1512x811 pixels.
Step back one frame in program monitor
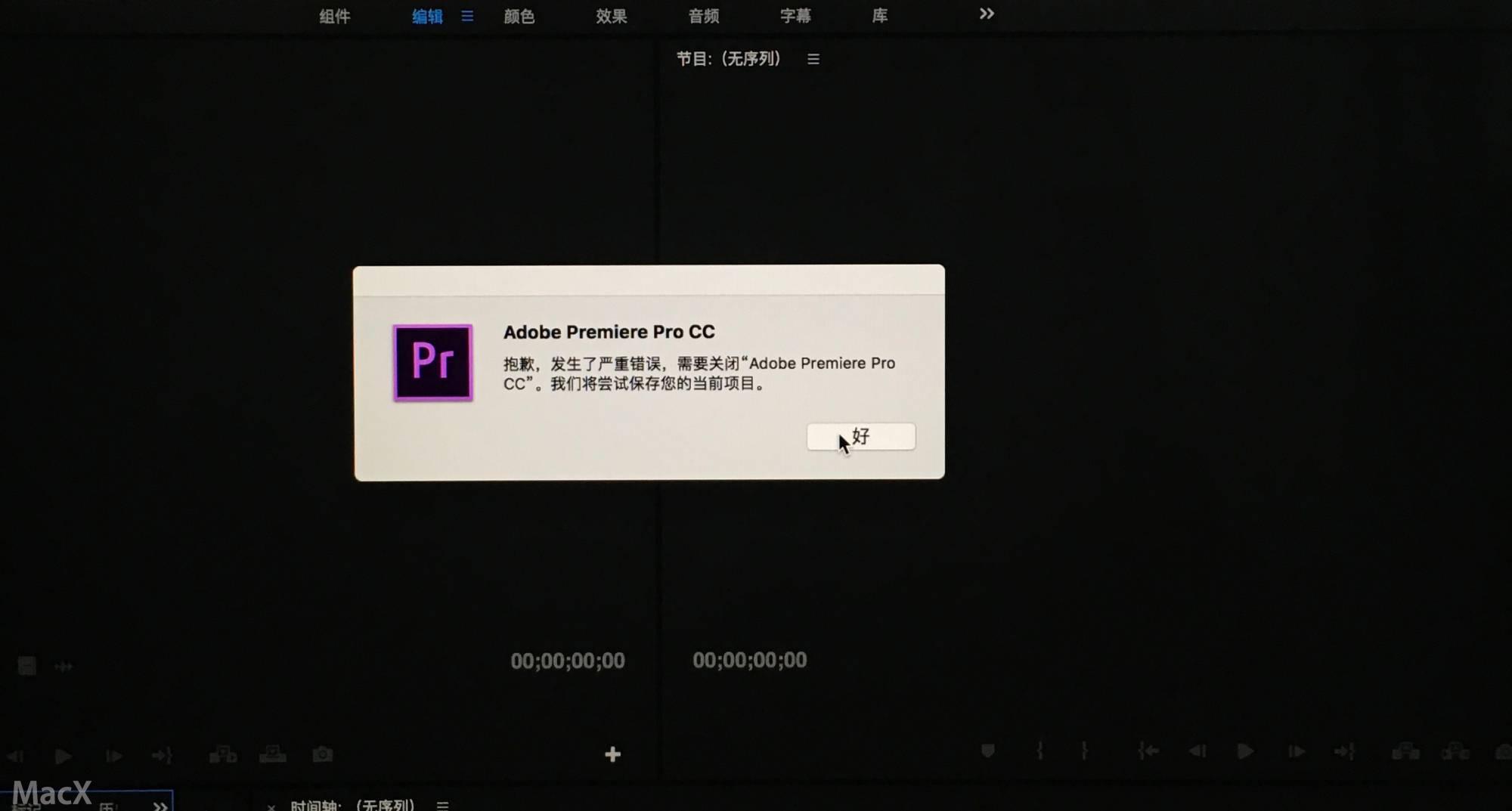point(1198,751)
